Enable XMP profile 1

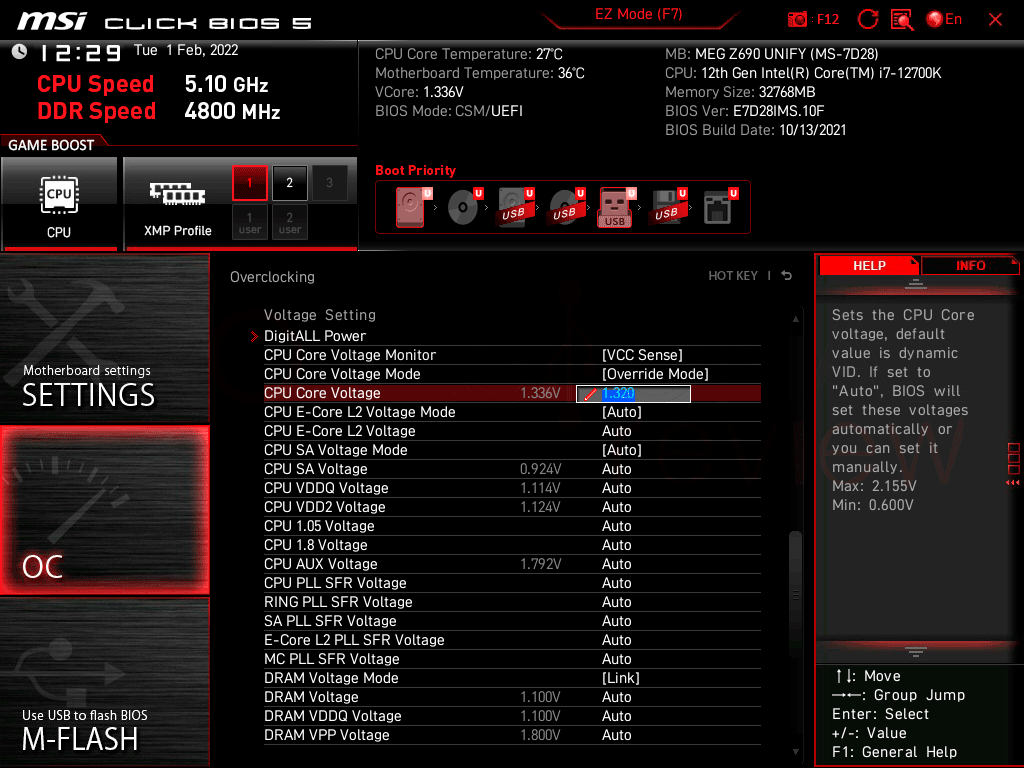click(249, 183)
